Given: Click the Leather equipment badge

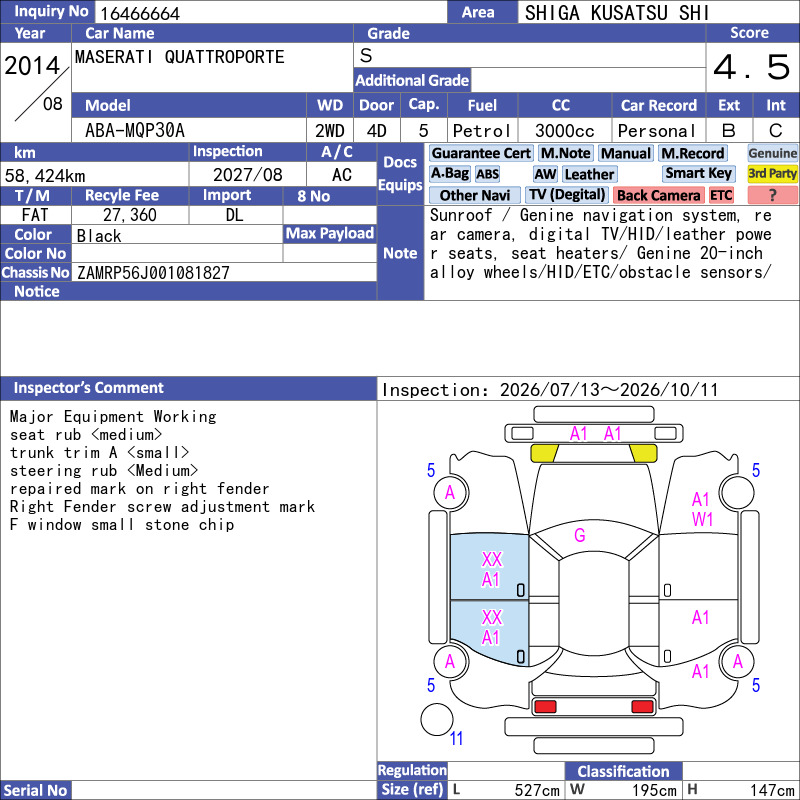Looking at the screenshot, I should pos(589,174).
